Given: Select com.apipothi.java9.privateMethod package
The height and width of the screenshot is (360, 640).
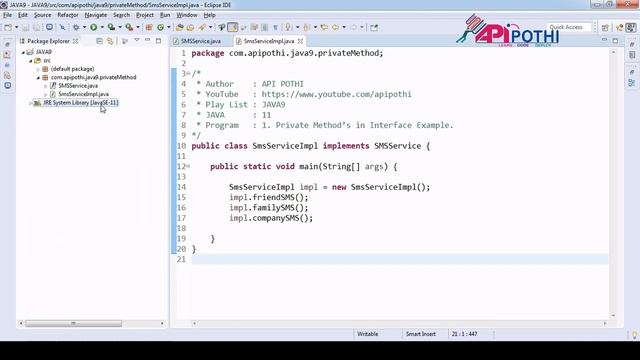Looking at the screenshot, I should pos(93,77).
